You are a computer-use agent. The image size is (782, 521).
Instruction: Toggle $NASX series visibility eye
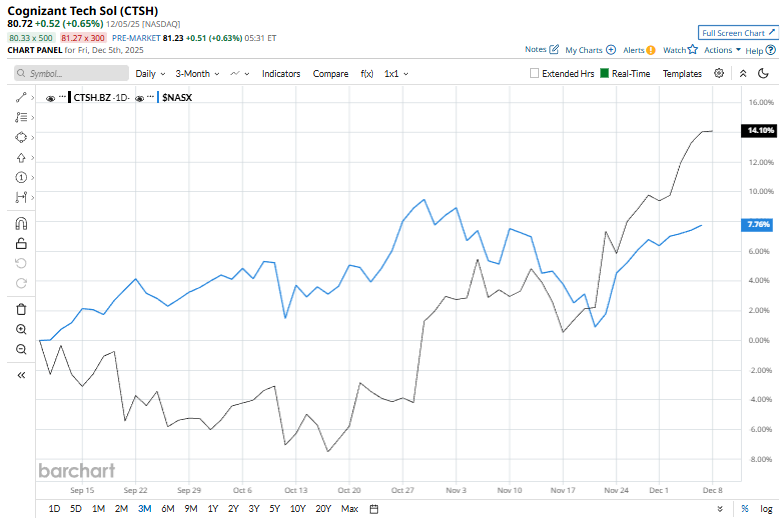[x=140, y=98]
